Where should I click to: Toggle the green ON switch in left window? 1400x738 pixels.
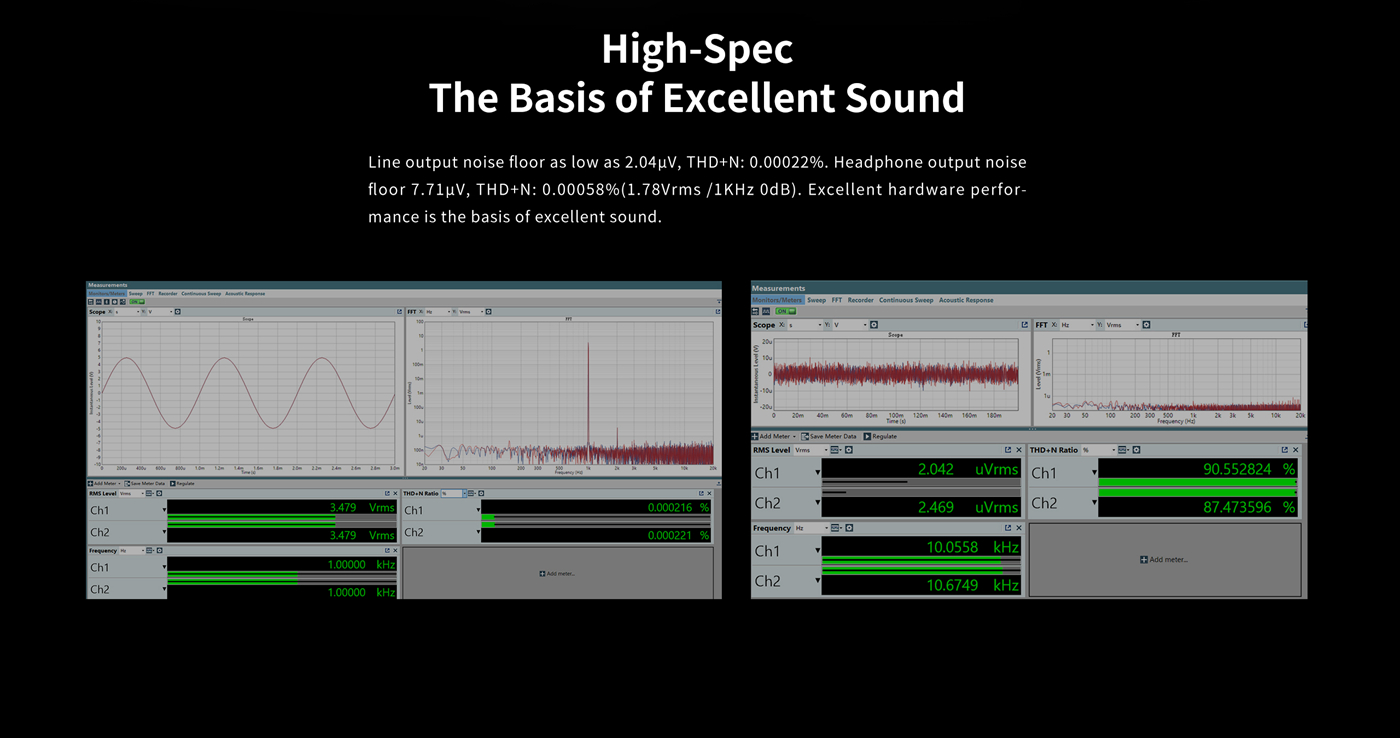click(135, 301)
